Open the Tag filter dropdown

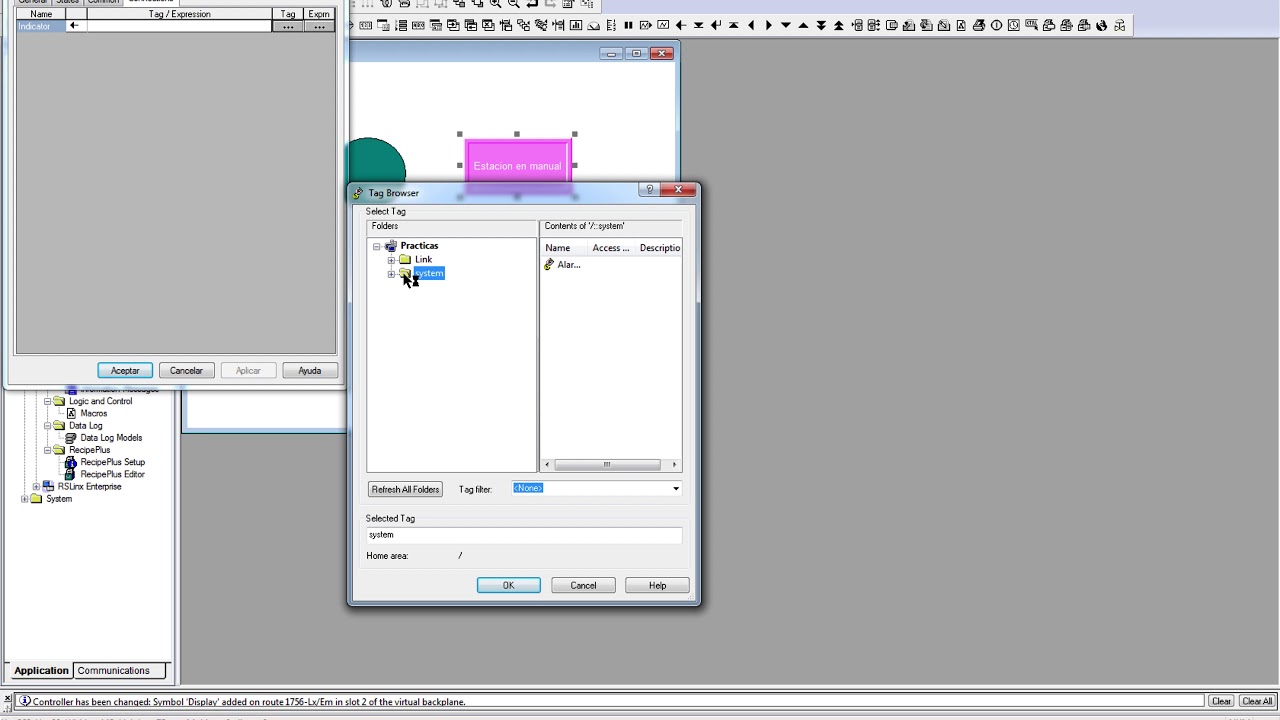click(676, 489)
